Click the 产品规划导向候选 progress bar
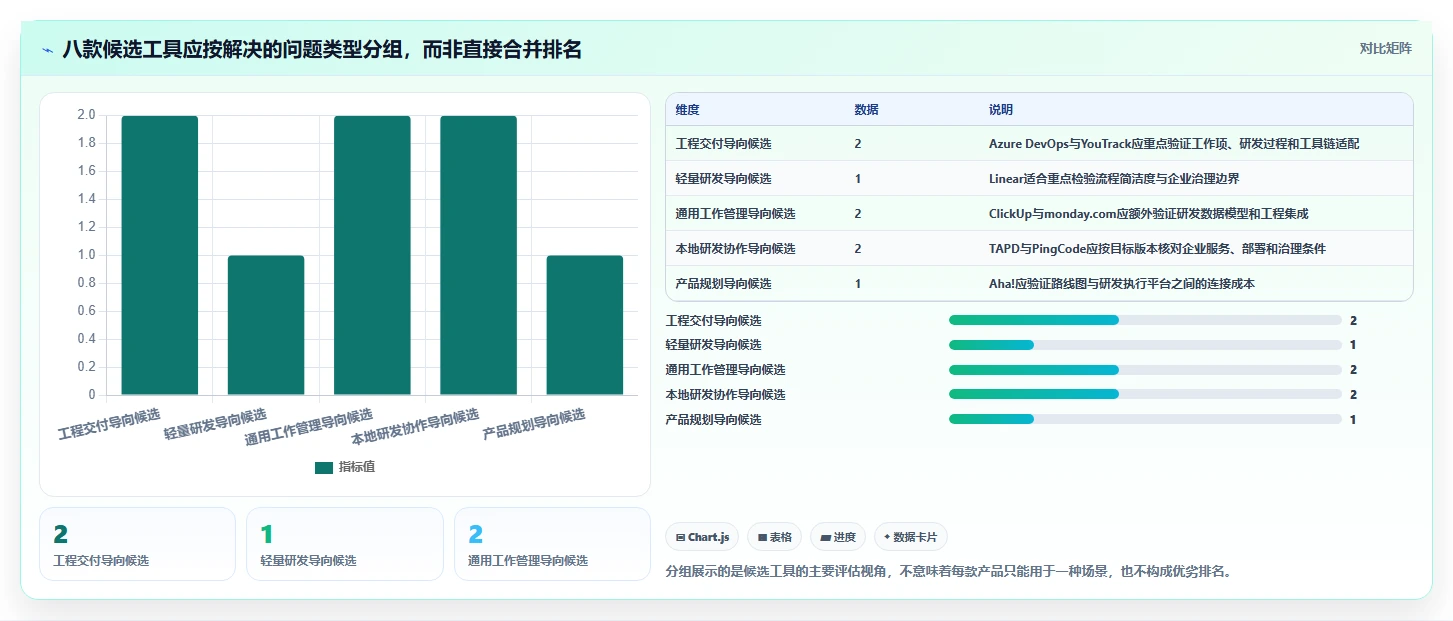 1145,419
